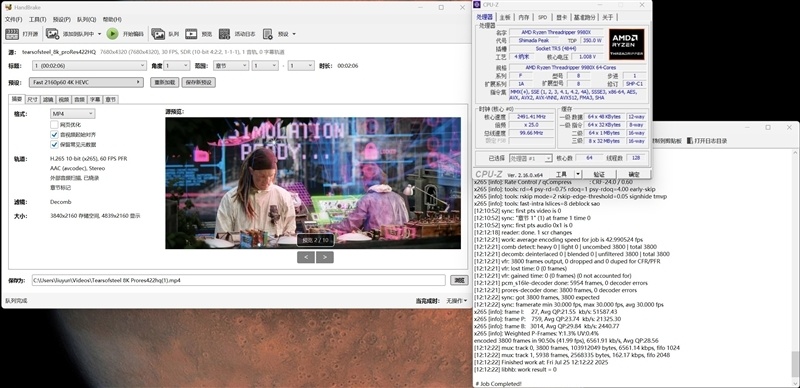
Task: Open the Presets (预设) menu in the menu bar
Action: pyautogui.click(x=62, y=19)
